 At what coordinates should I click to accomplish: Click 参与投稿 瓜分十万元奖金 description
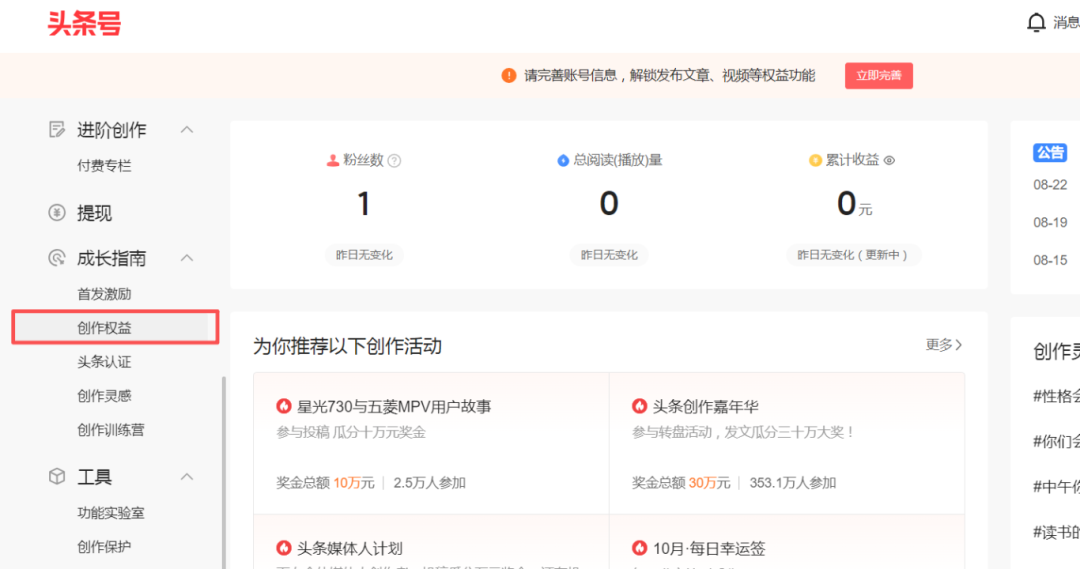click(351, 433)
